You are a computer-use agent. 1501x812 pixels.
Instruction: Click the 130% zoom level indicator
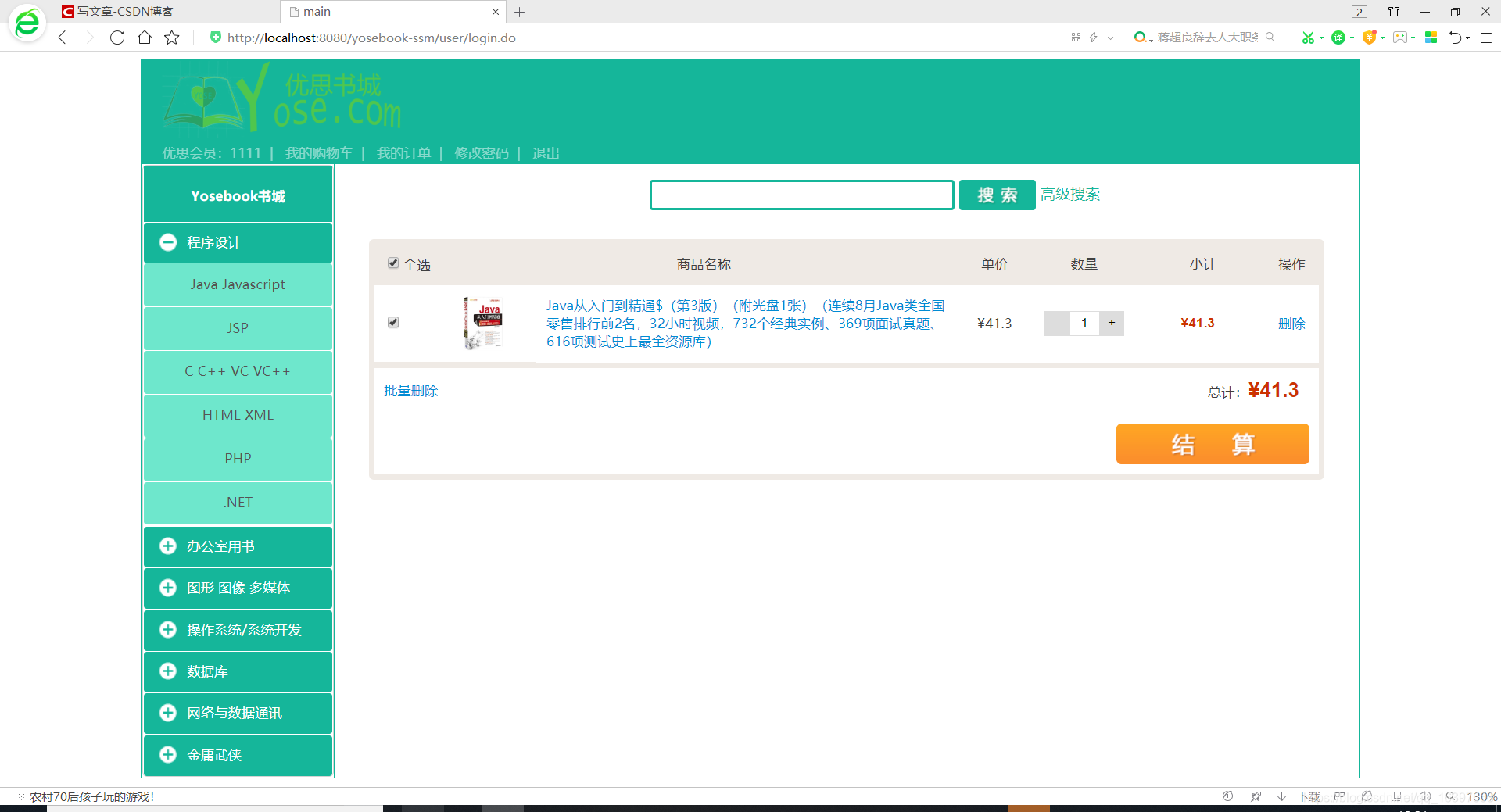1481,796
